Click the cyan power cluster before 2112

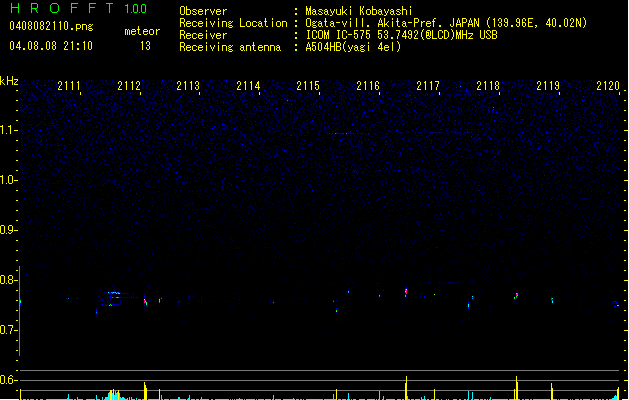click(114, 394)
